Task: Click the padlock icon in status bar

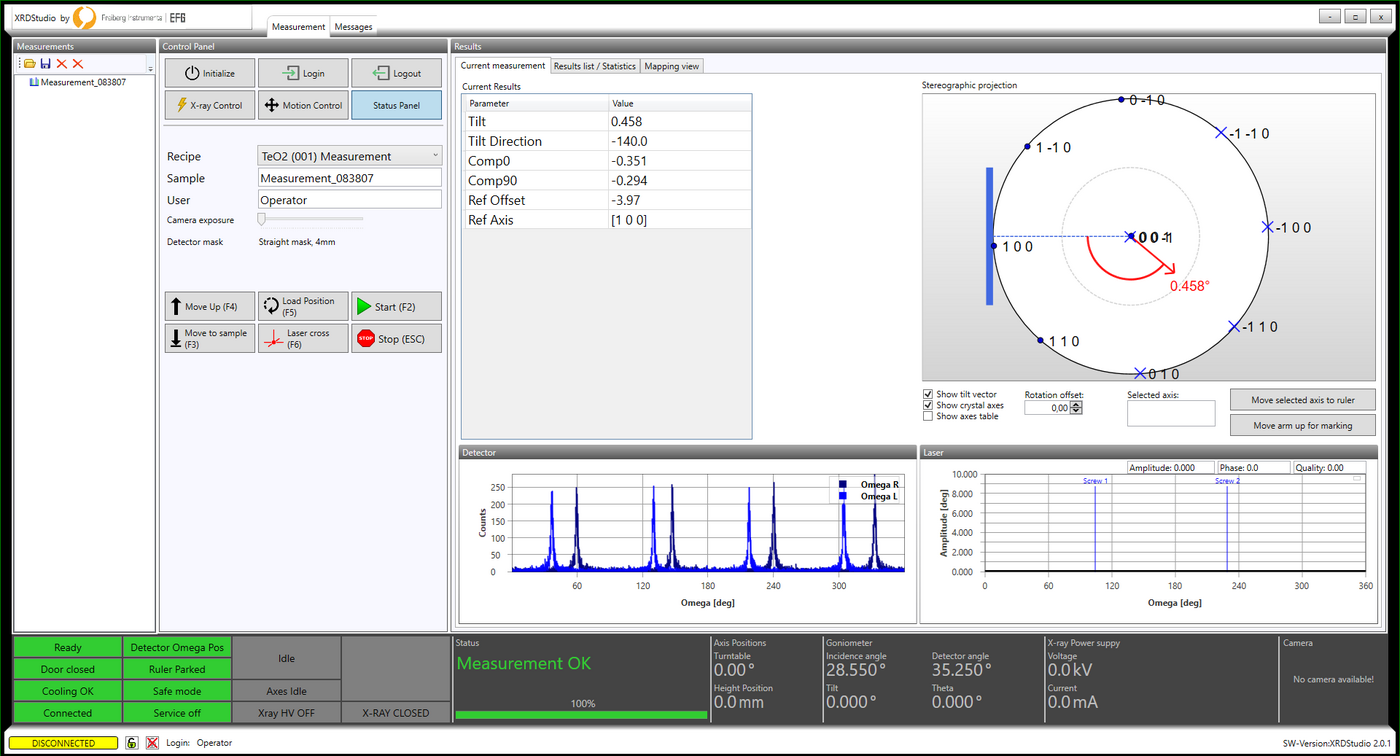Action: click(x=132, y=743)
